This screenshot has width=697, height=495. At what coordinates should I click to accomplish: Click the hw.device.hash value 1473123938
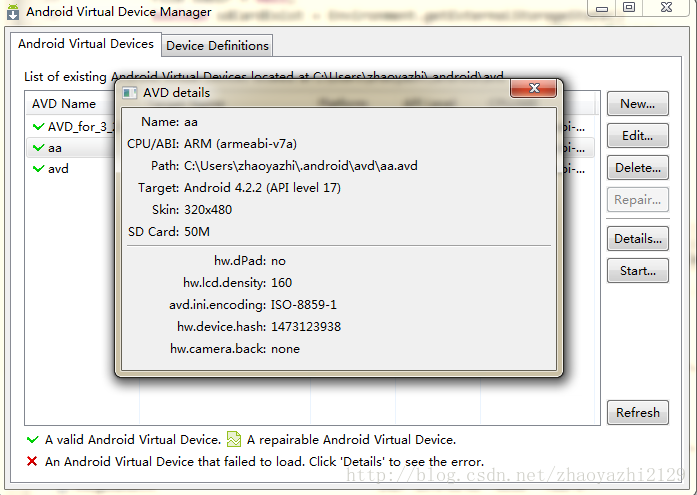306,327
